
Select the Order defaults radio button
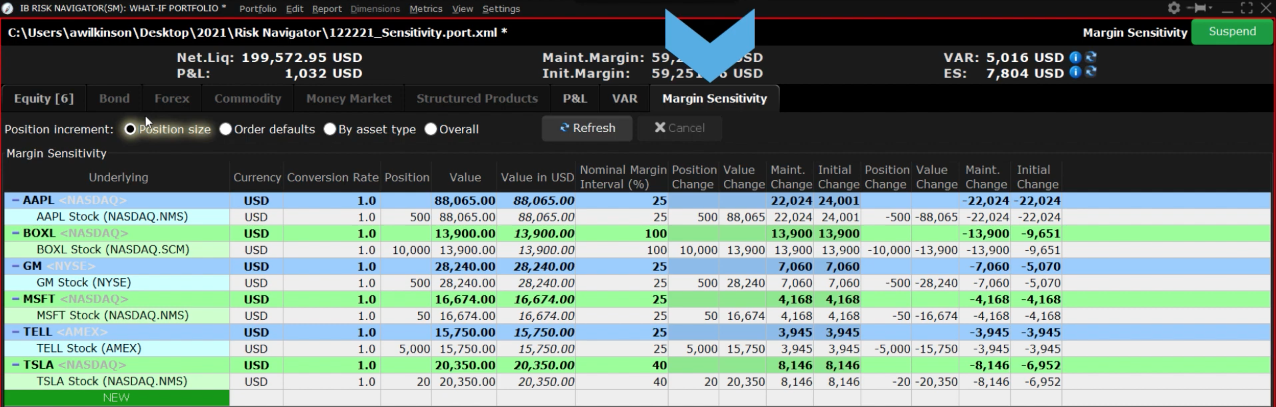[x=226, y=129]
